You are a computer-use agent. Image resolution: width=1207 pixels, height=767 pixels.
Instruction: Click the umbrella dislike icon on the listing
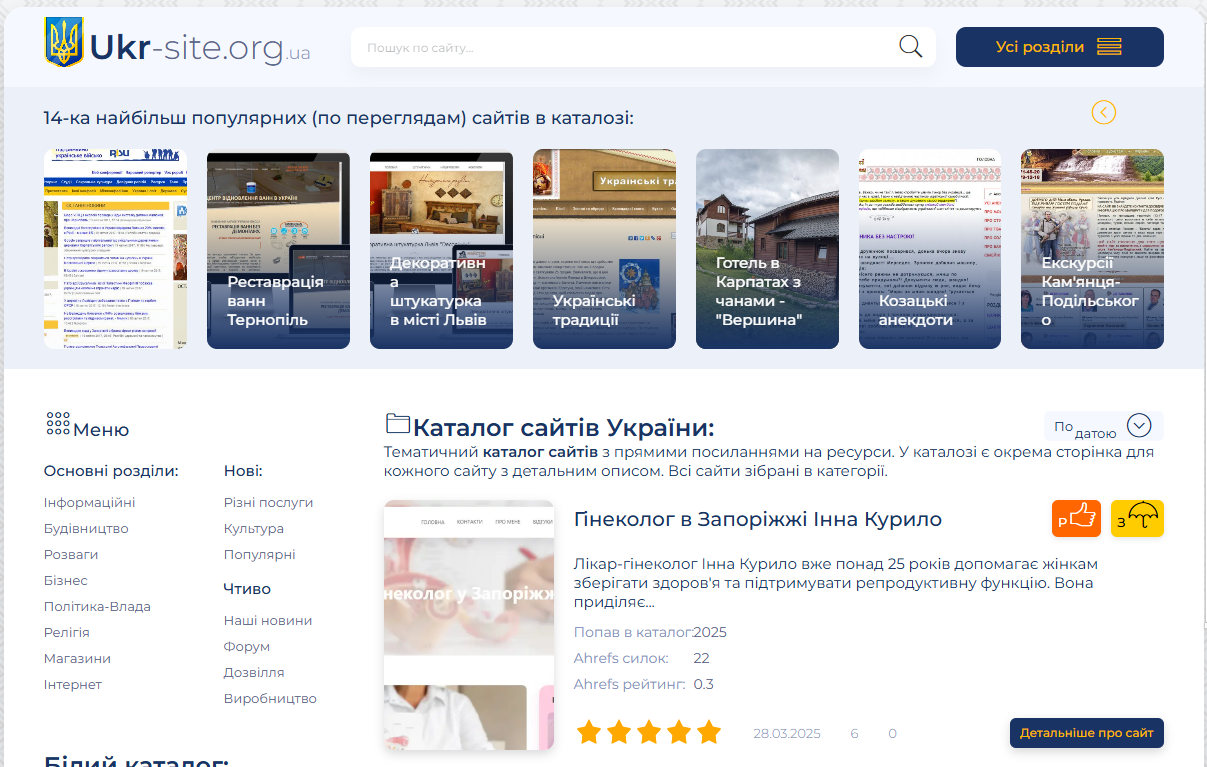[1137, 518]
